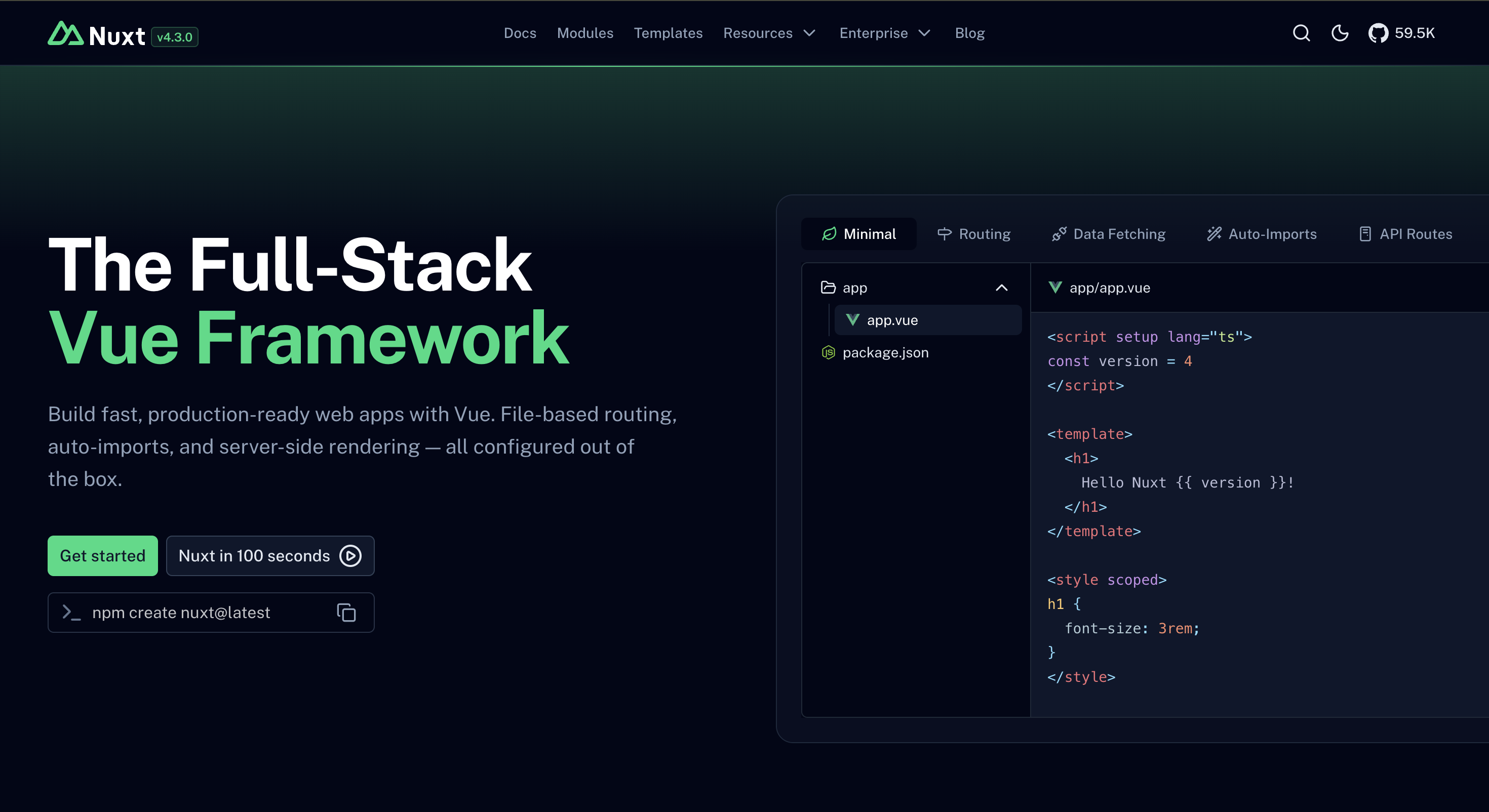Collapse the app folder chevron
The height and width of the screenshot is (812, 1489).
1001,288
